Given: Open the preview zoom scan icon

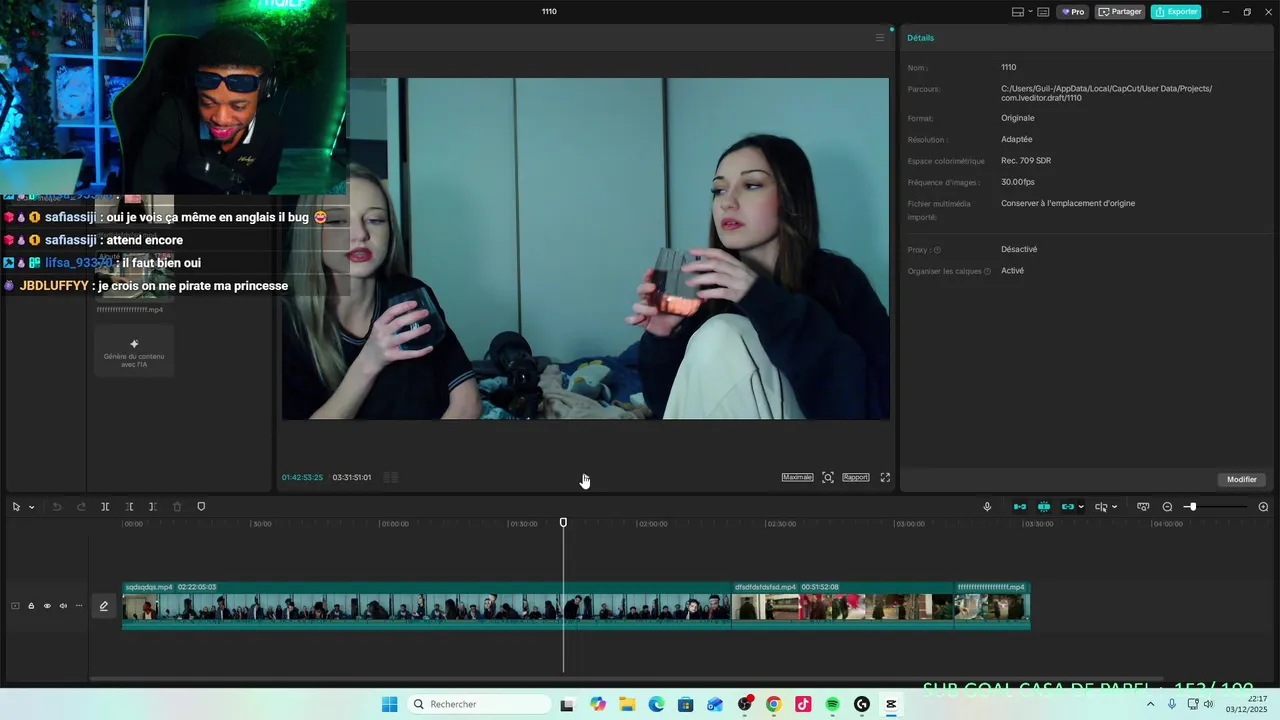Looking at the screenshot, I should click(x=828, y=478).
